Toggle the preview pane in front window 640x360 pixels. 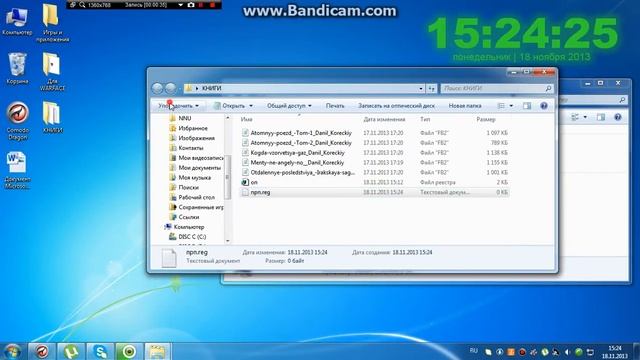pos(527,106)
